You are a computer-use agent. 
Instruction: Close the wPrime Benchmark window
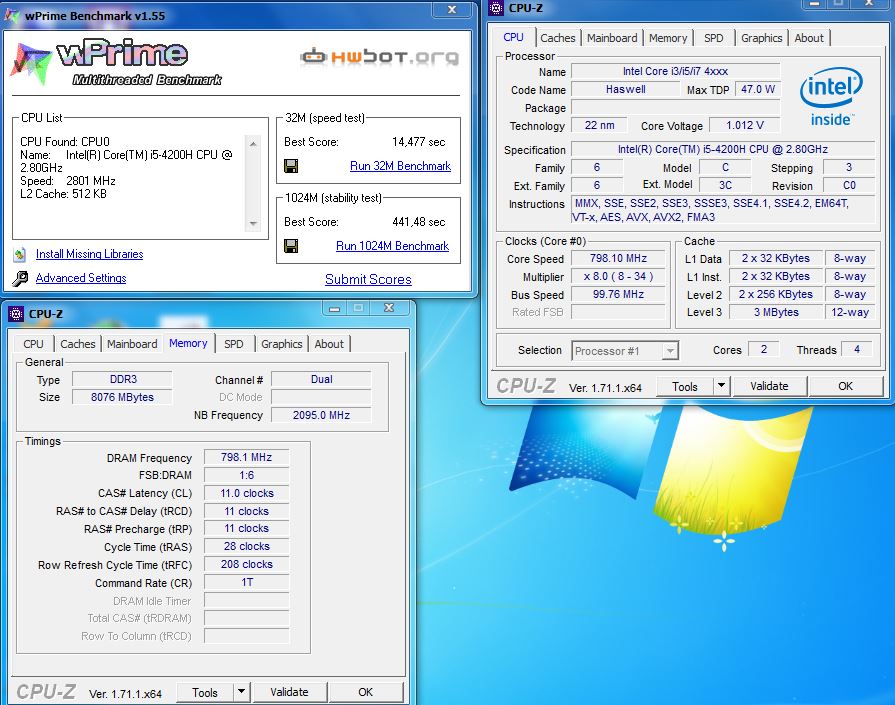pos(451,10)
